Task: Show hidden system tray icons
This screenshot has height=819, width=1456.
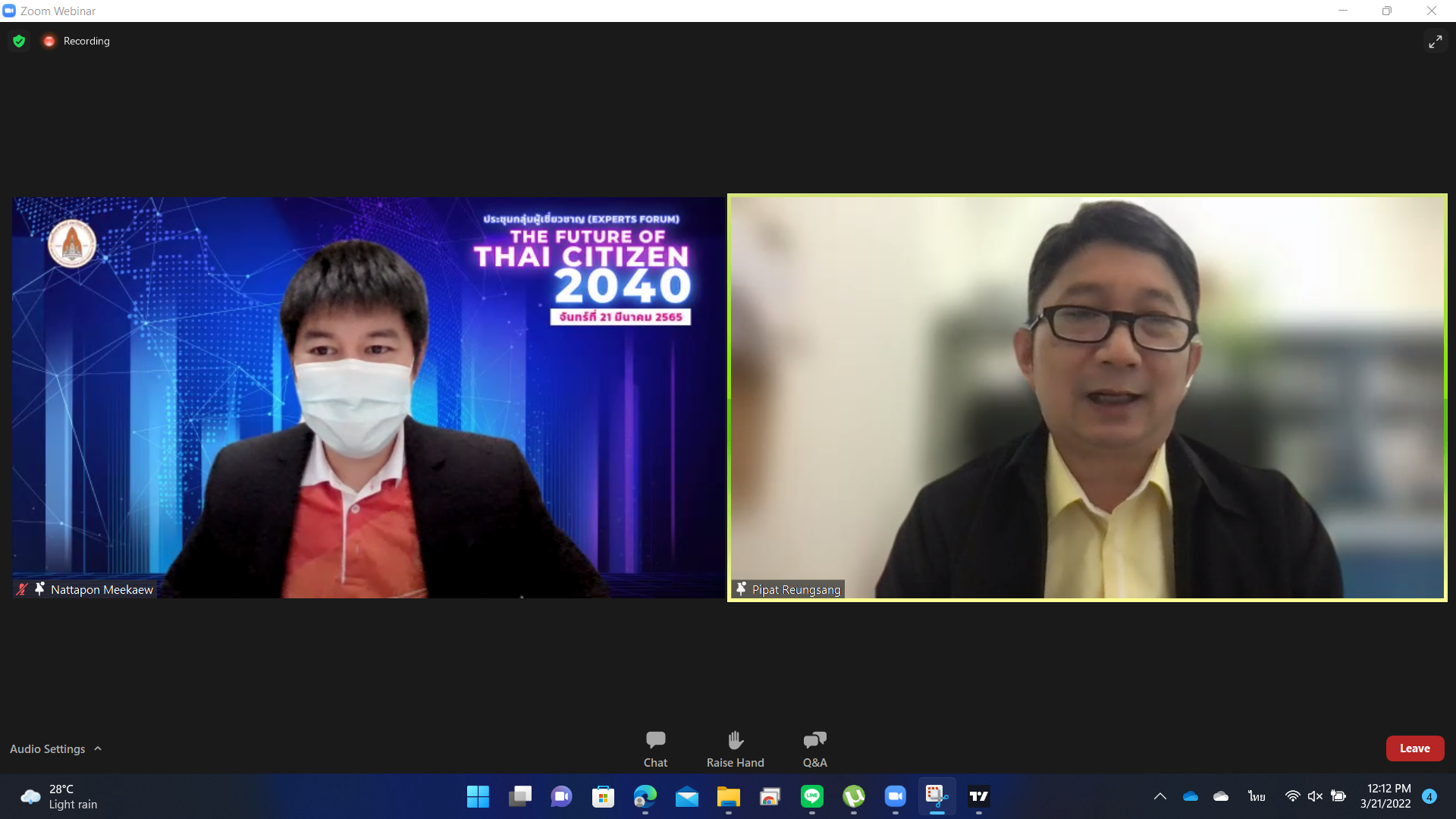Action: tap(1159, 796)
